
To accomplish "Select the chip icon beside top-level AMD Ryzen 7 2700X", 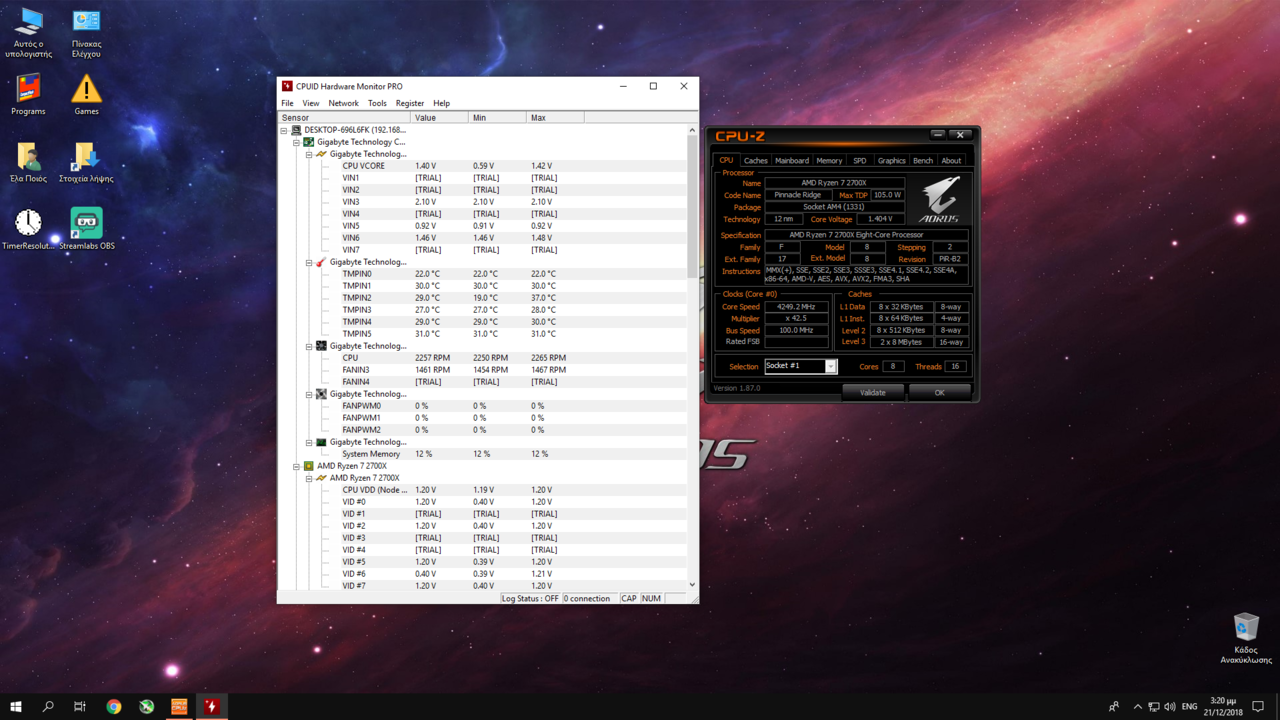I will 309,466.
